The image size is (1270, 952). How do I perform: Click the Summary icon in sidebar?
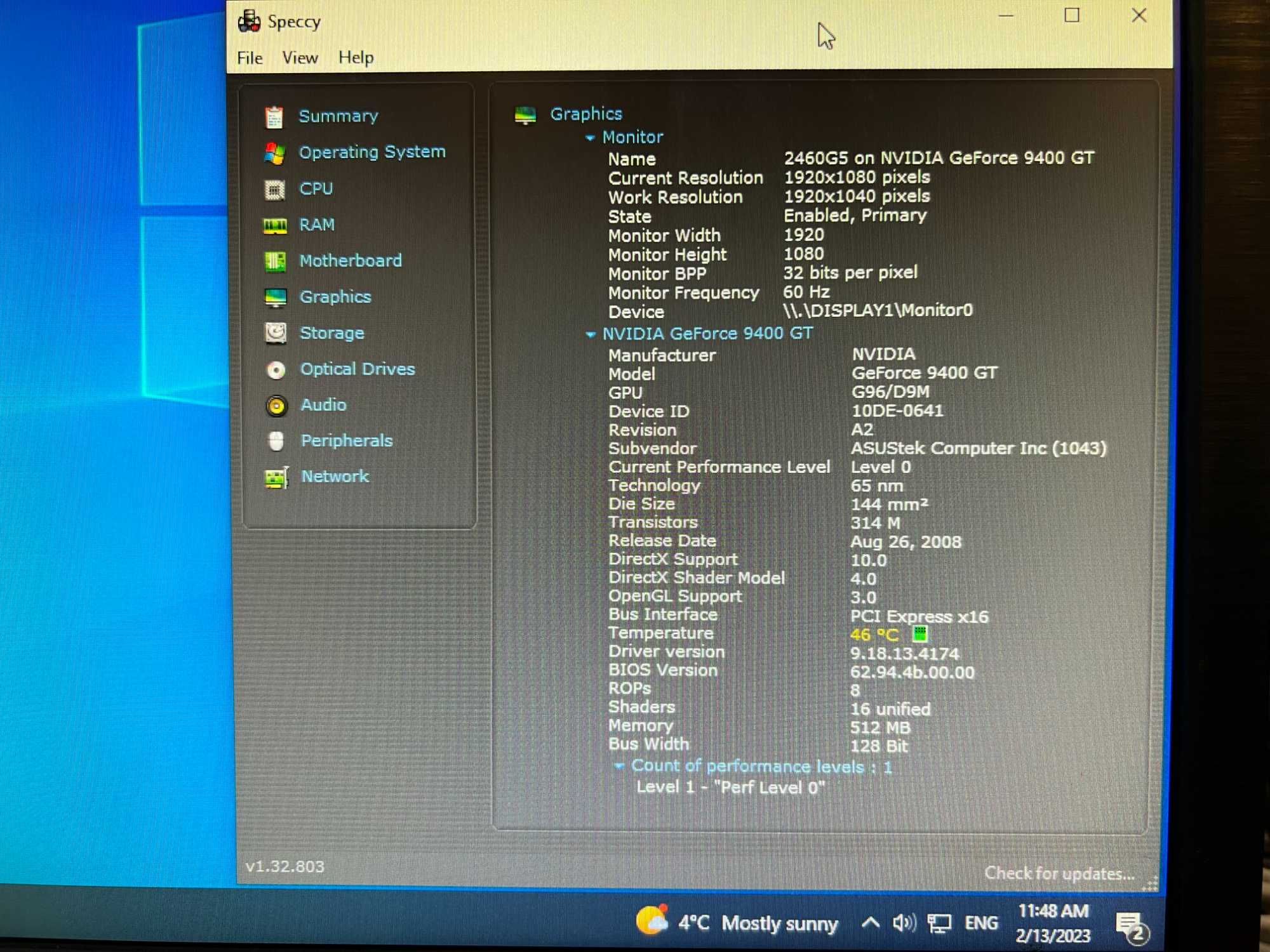tap(278, 115)
